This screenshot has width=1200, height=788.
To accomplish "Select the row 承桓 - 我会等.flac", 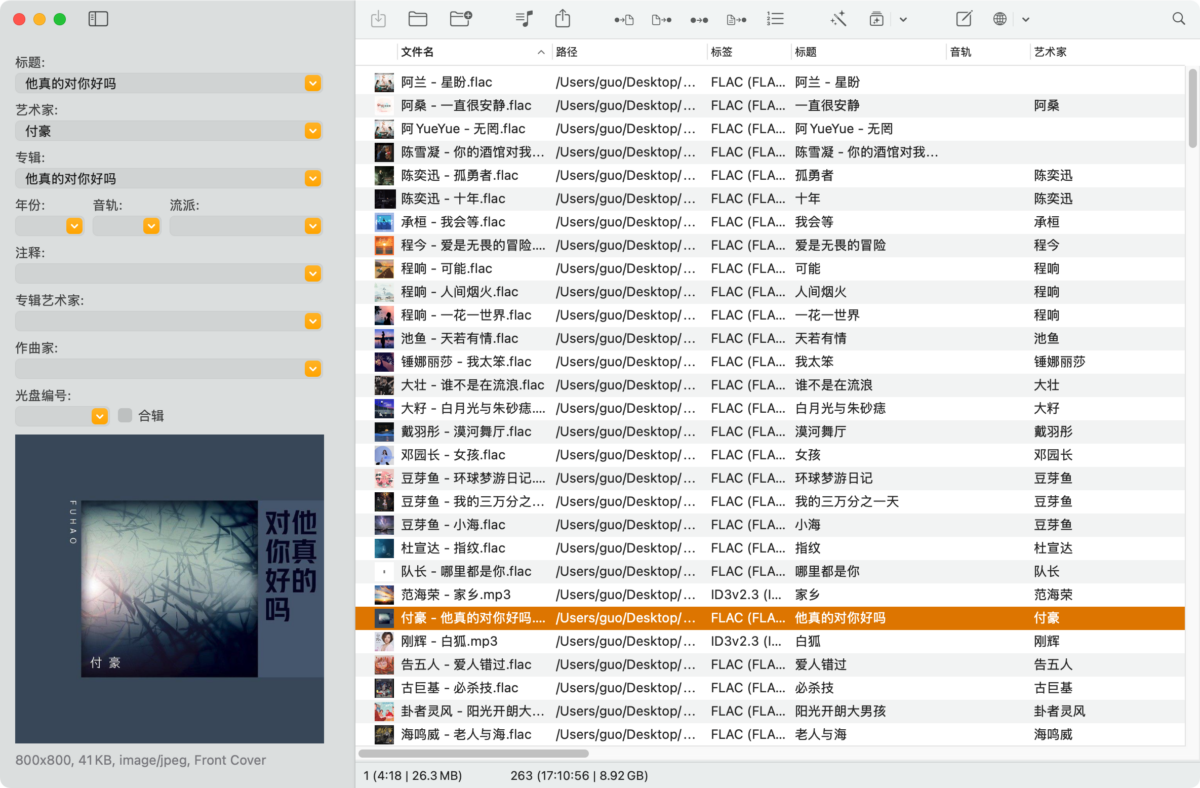I will 770,222.
